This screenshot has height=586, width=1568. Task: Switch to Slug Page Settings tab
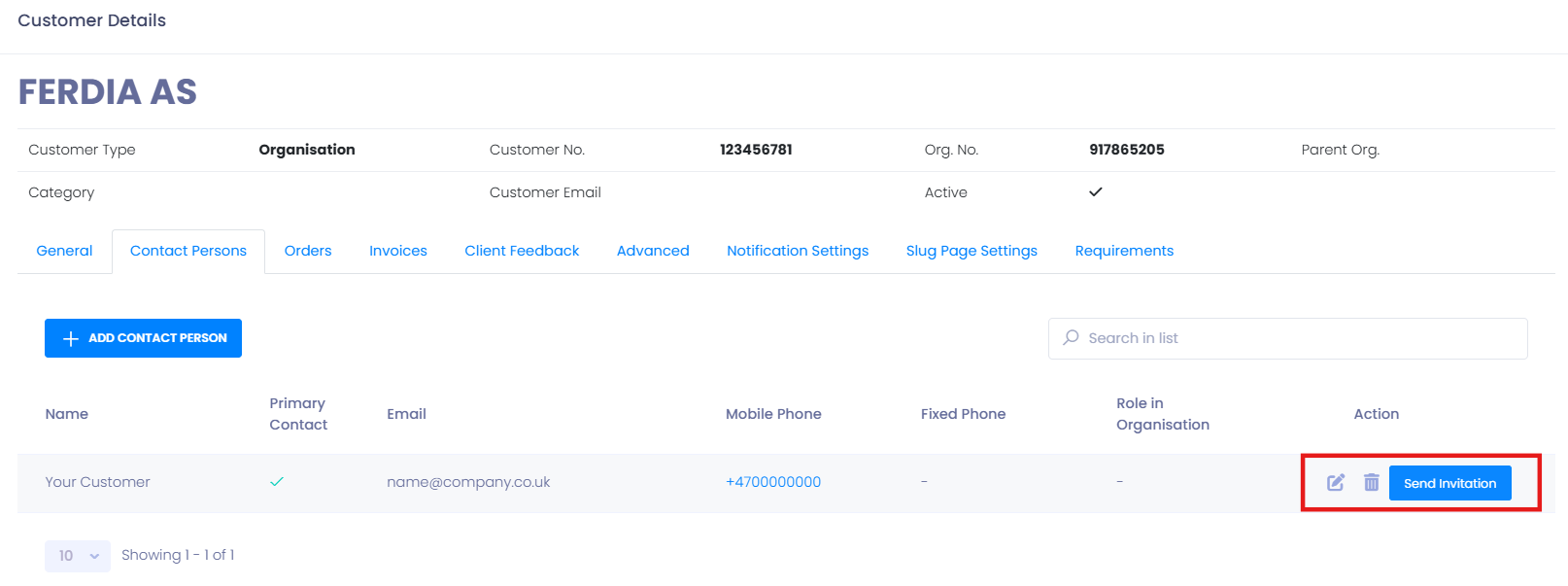971,251
